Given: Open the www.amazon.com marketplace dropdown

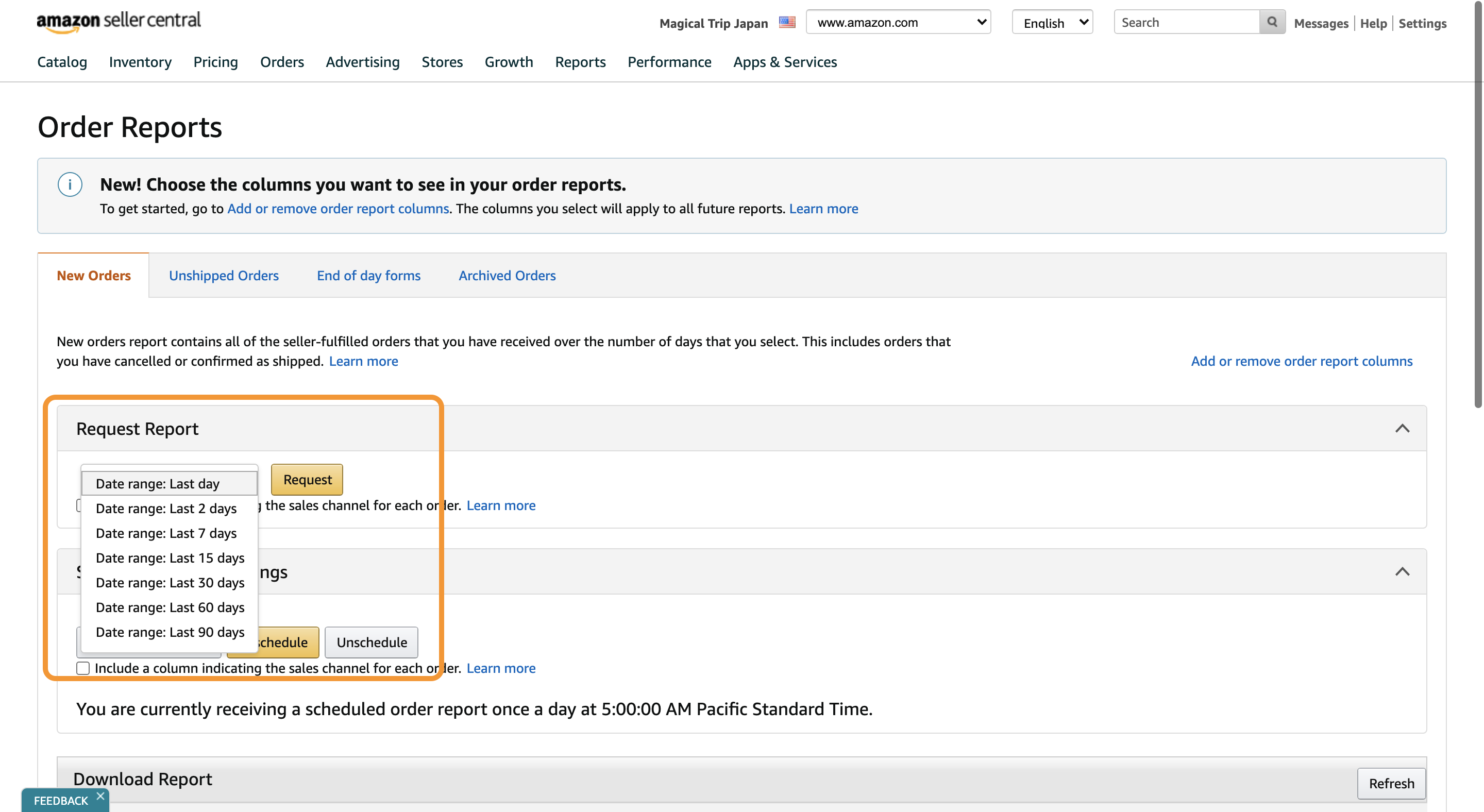Looking at the screenshot, I should click(898, 23).
